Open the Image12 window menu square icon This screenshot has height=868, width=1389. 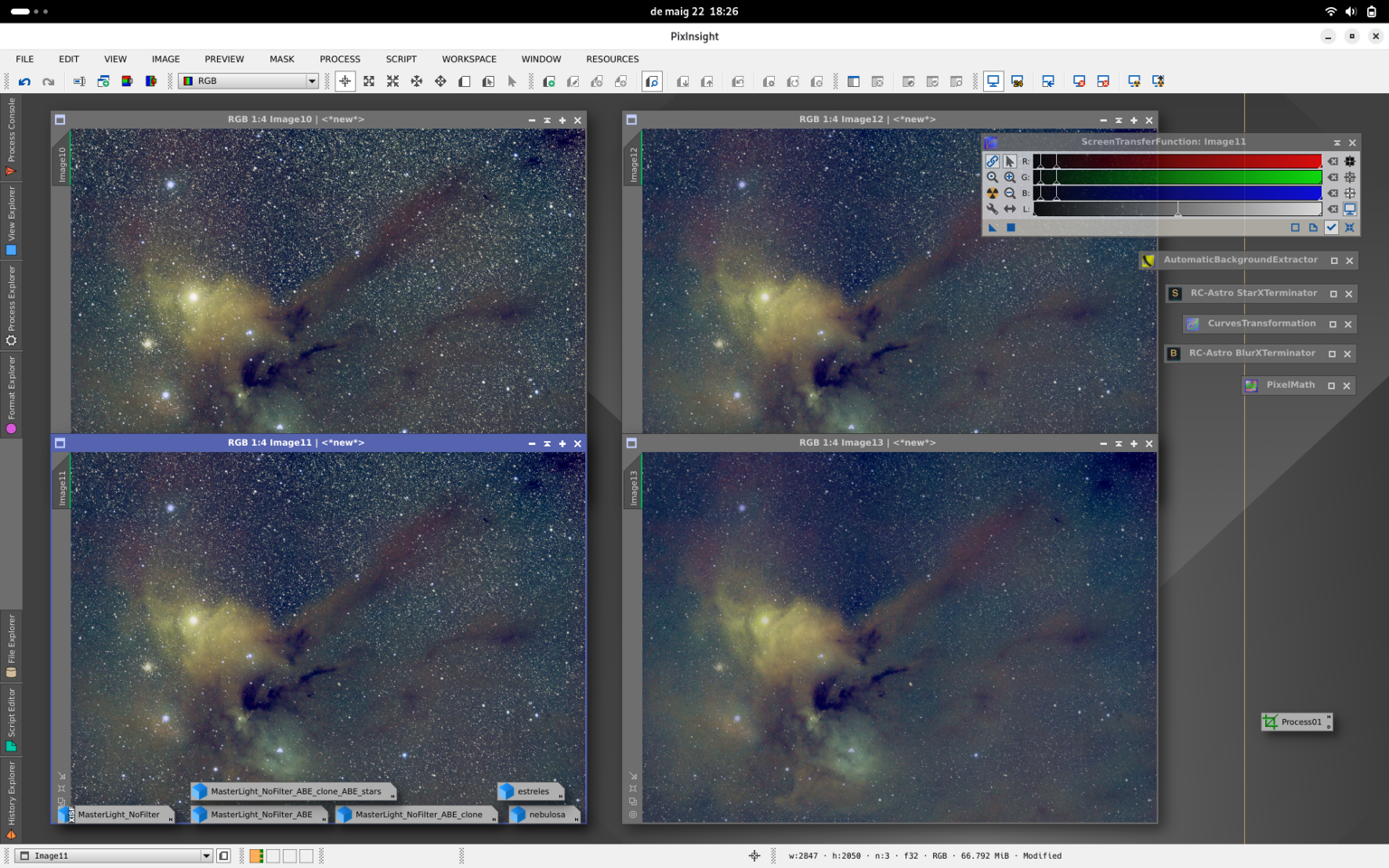pos(631,119)
